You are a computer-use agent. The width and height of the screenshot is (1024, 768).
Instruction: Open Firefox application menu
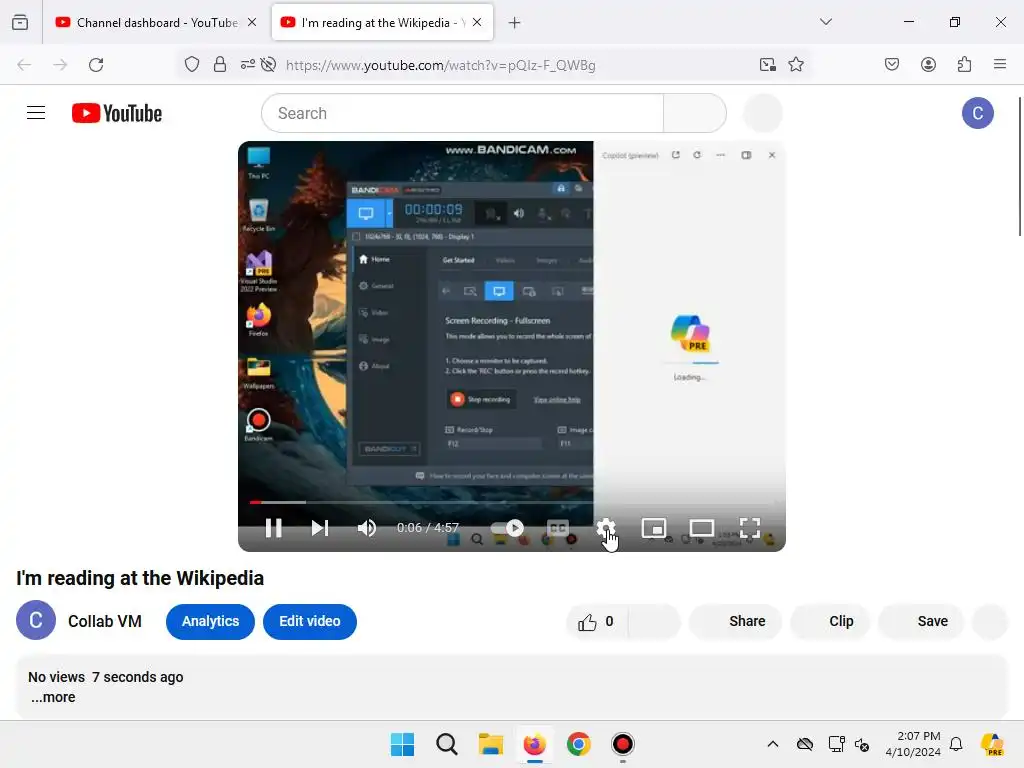point(1000,64)
